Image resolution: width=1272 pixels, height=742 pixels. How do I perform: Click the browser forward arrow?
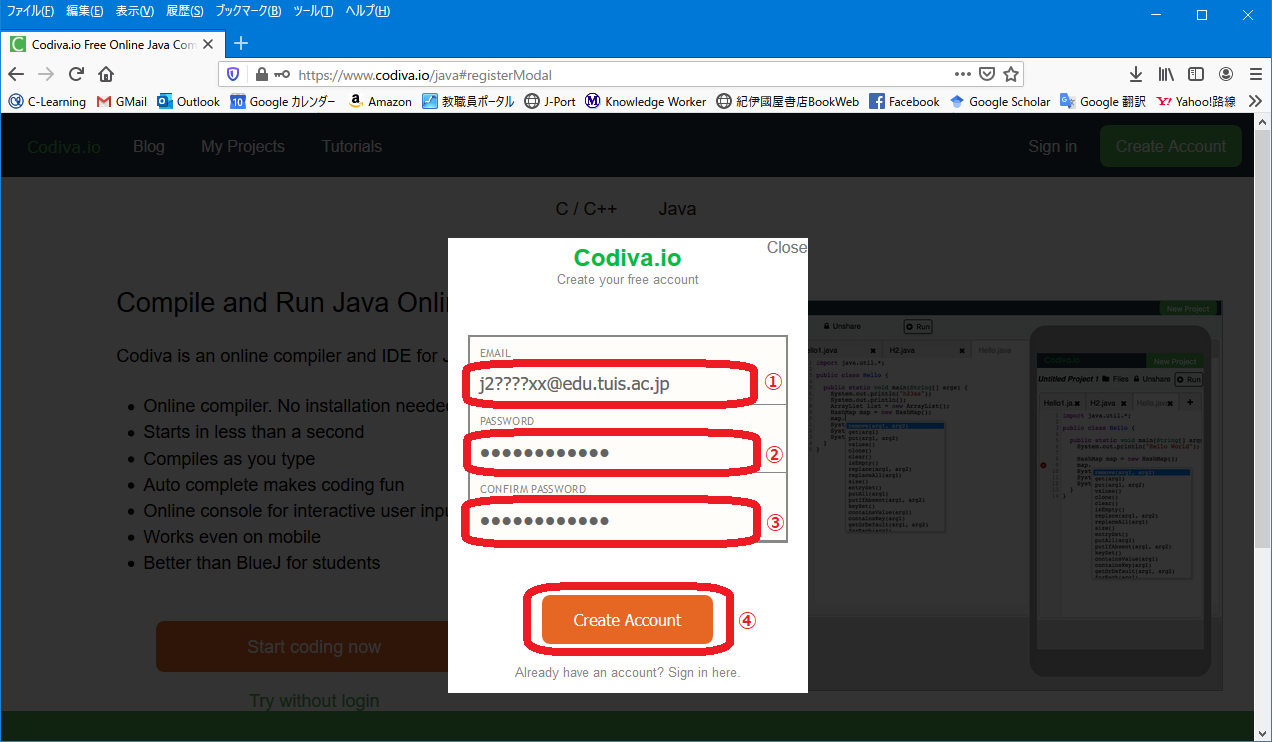point(46,74)
